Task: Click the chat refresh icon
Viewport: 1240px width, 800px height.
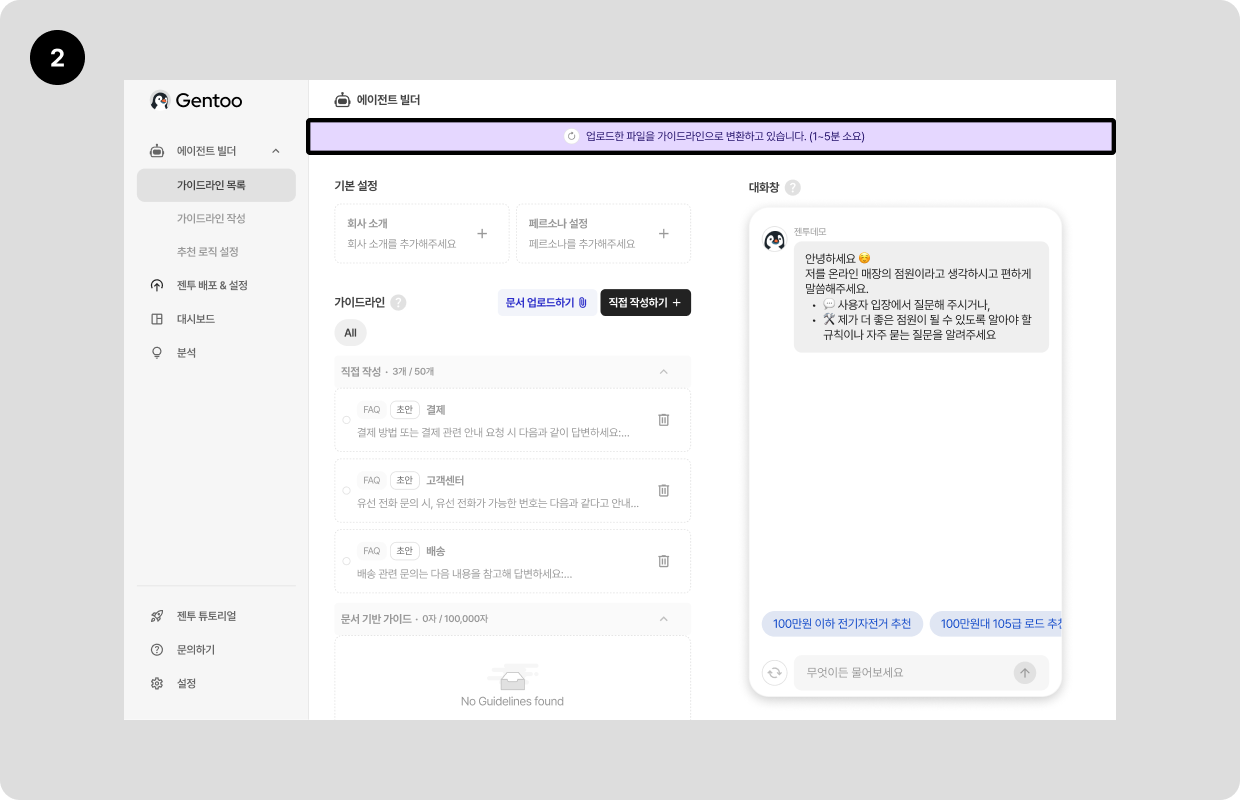Action: [x=774, y=673]
